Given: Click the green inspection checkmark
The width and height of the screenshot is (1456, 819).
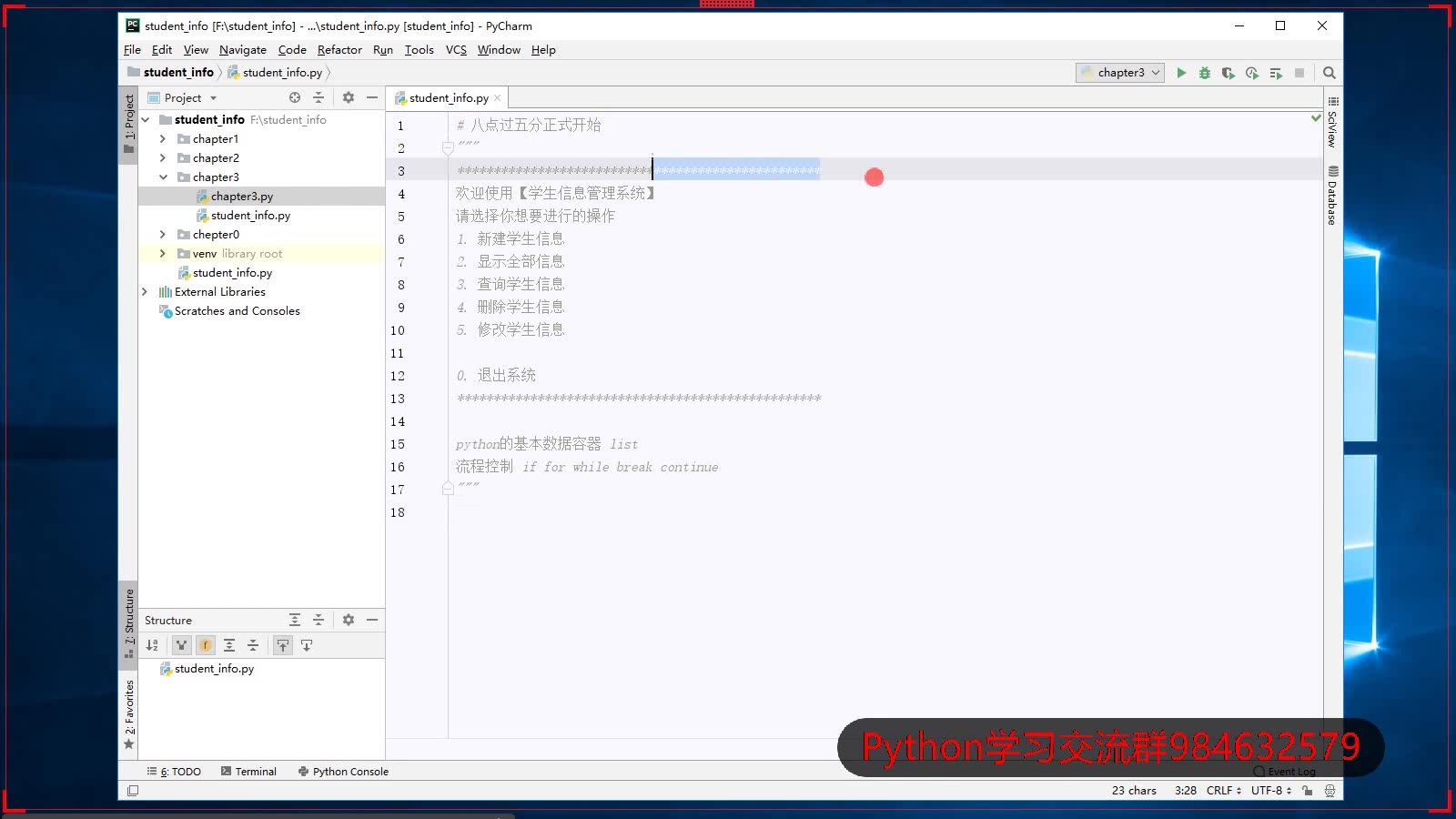Looking at the screenshot, I should (1316, 118).
